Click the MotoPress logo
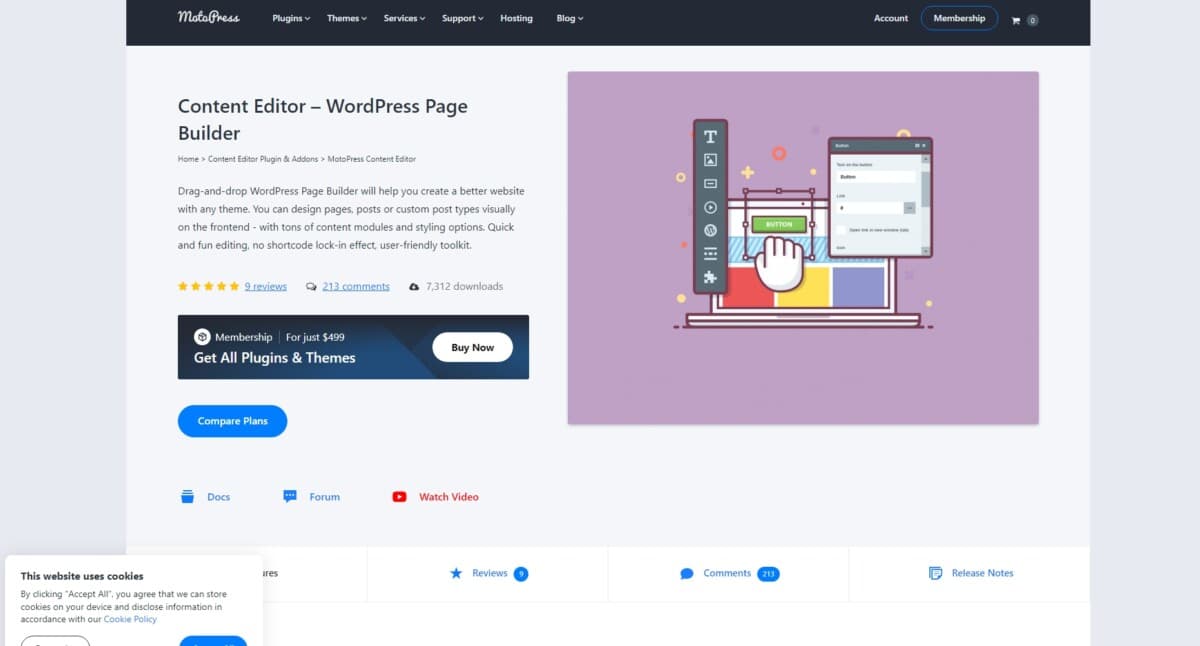This screenshot has width=1200, height=646. 208,17
